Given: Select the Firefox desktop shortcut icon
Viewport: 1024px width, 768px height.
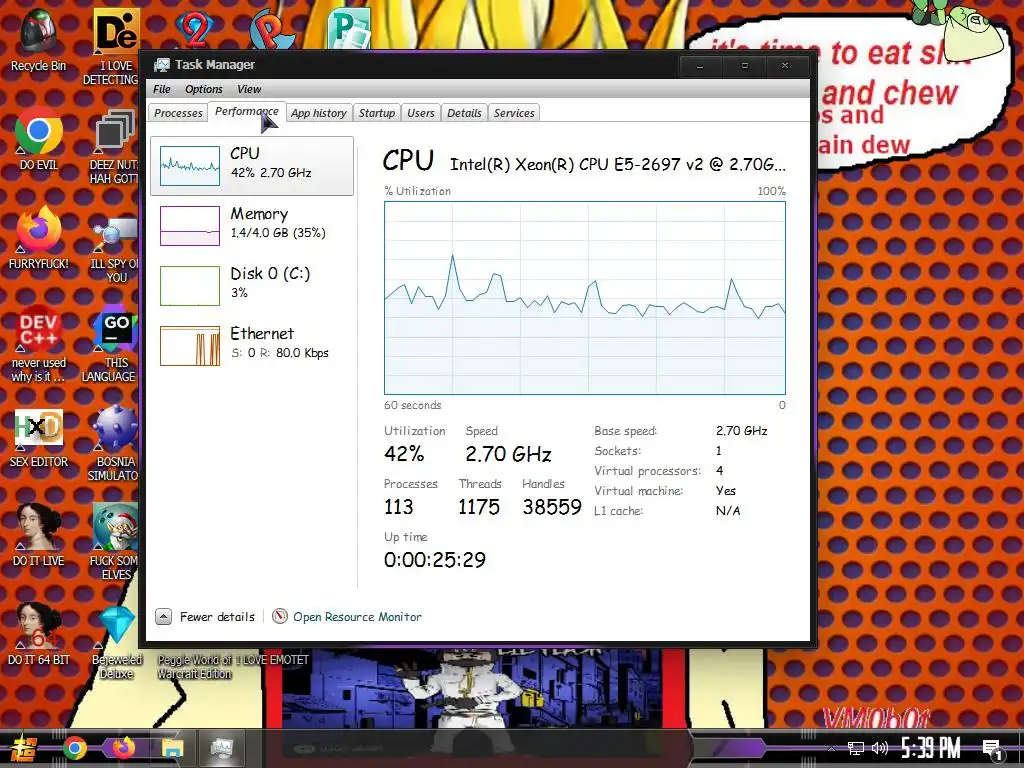Looking at the screenshot, I should [x=39, y=238].
